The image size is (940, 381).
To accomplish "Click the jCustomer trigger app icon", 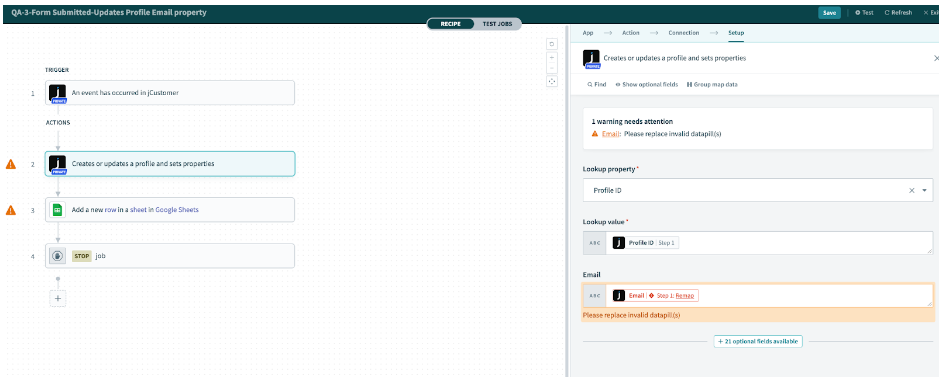I will [x=57, y=93].
